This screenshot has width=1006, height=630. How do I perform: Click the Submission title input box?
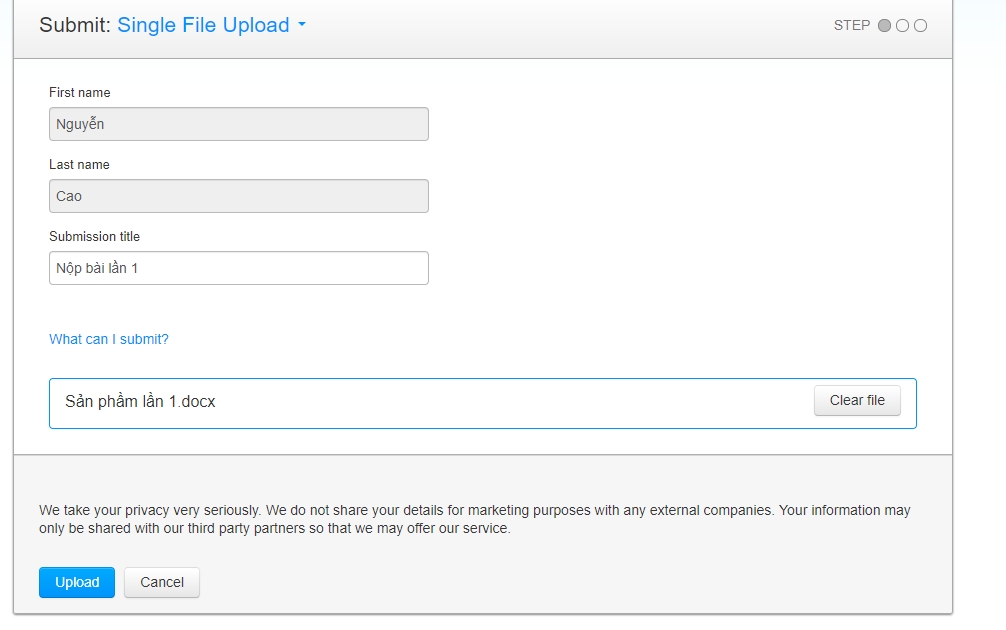pyautogui.click(x=239, y=268)
